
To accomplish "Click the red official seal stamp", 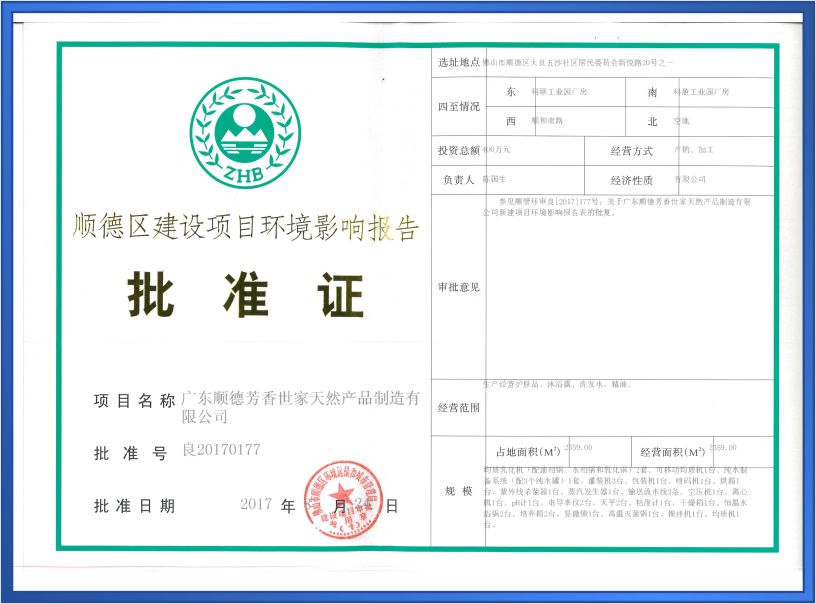I will pyautogui.click(x=342, y=499).
